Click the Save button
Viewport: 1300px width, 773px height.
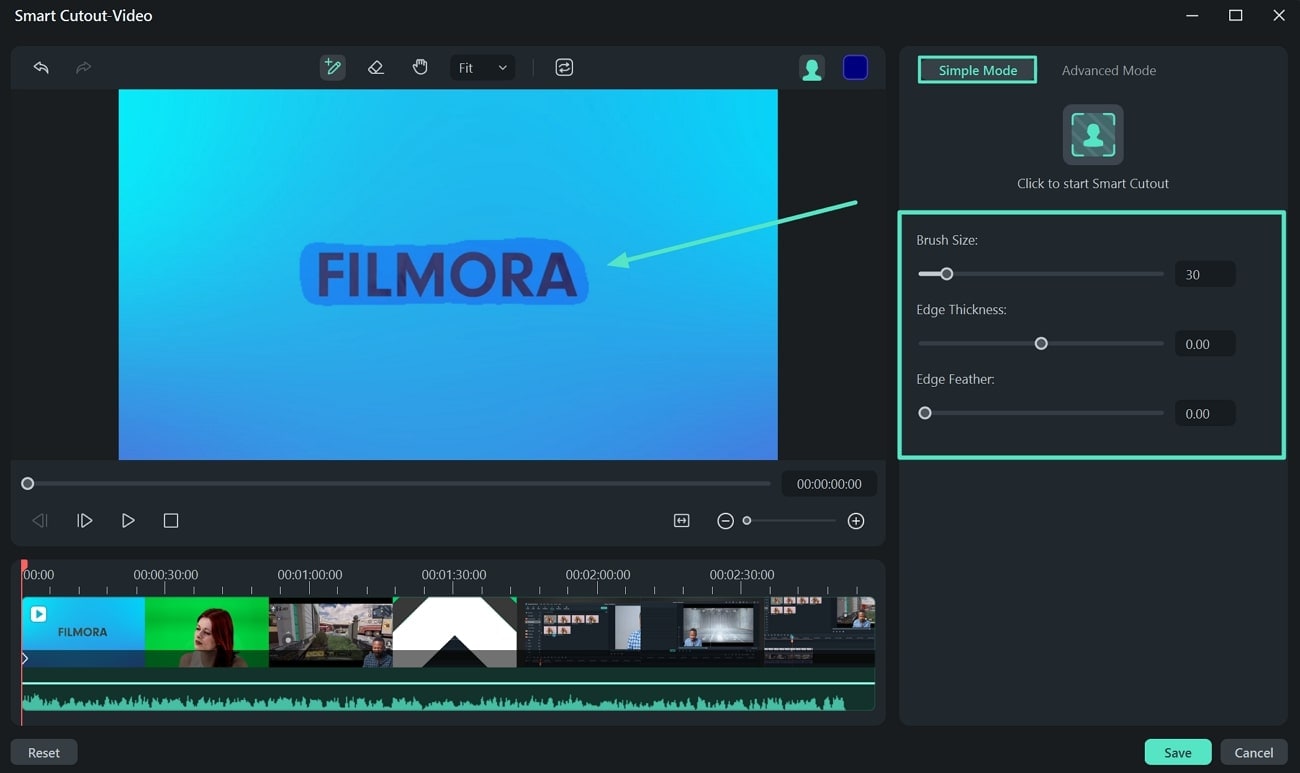click(x=1178, y=752)
